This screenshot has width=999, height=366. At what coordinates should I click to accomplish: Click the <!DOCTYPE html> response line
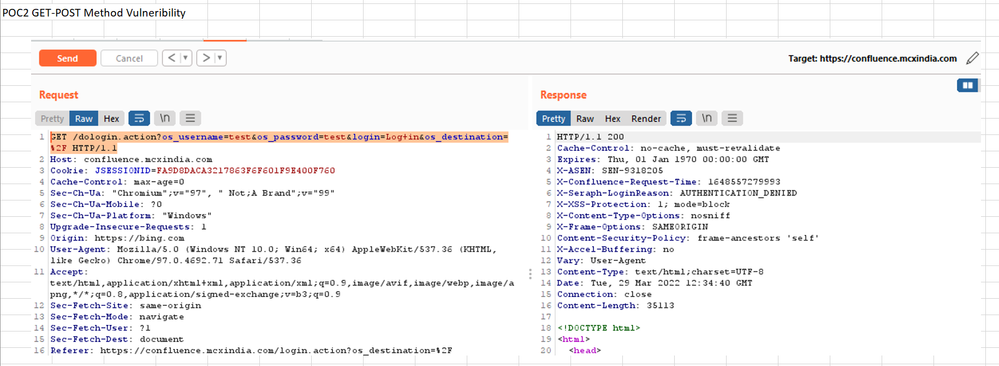coord(599,328)
